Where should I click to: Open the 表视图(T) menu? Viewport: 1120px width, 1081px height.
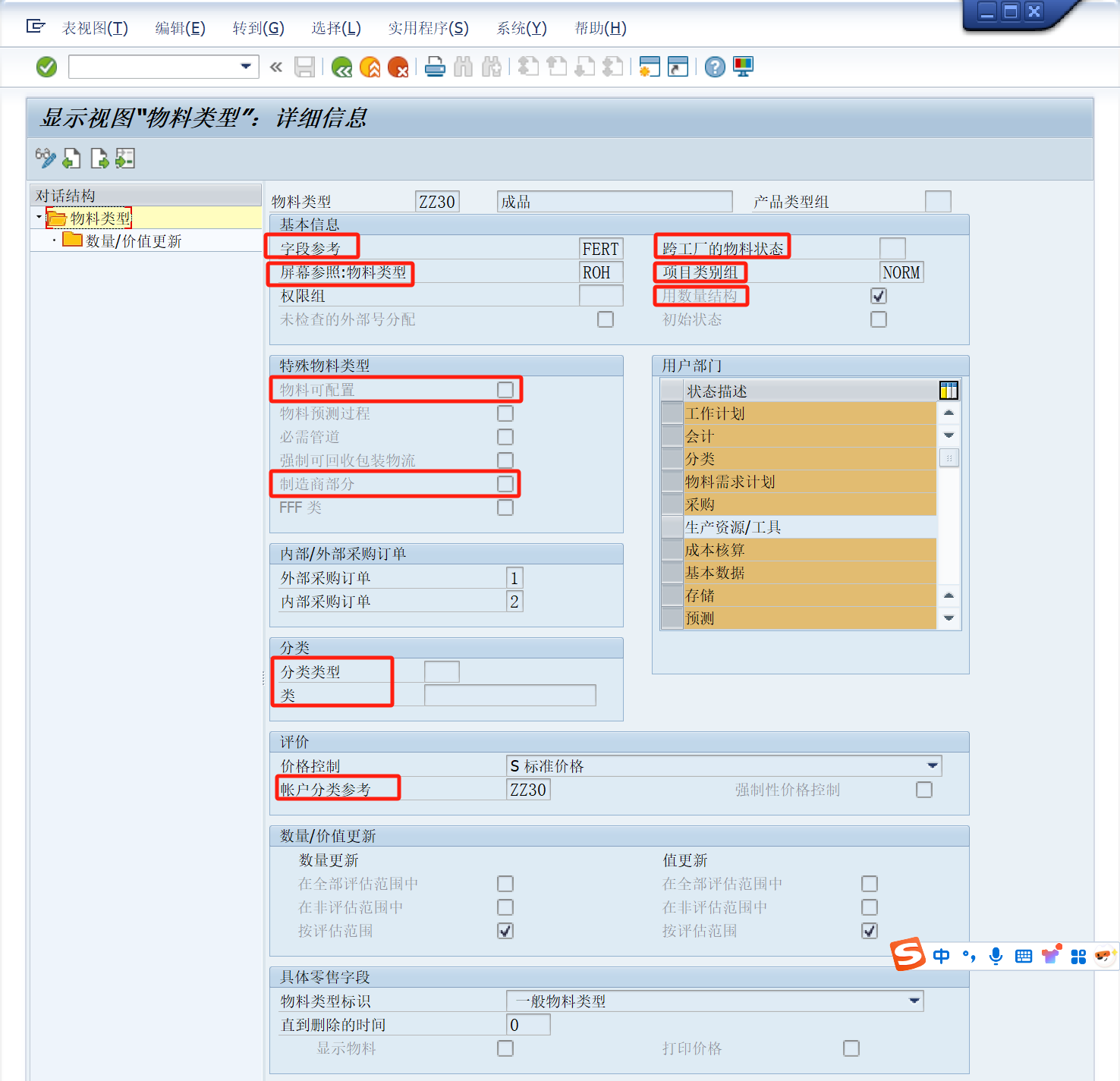tap(95, 28)
